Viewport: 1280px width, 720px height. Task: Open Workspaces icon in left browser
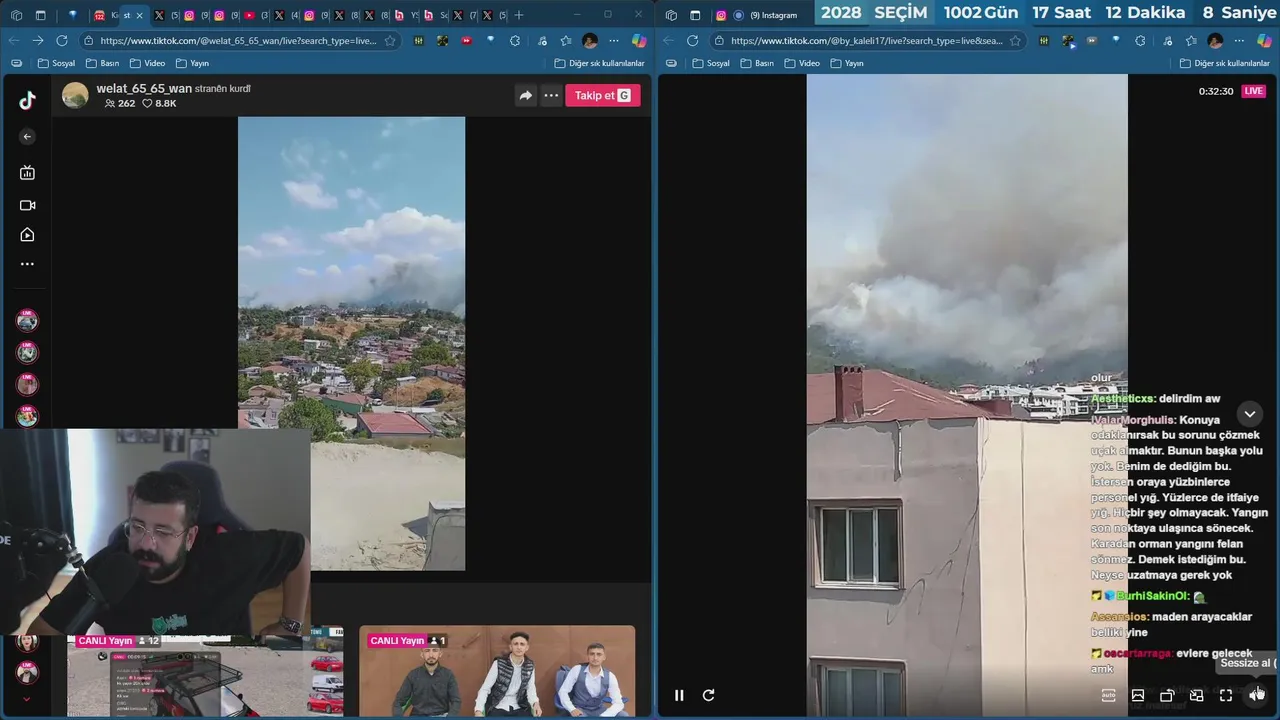16,15
